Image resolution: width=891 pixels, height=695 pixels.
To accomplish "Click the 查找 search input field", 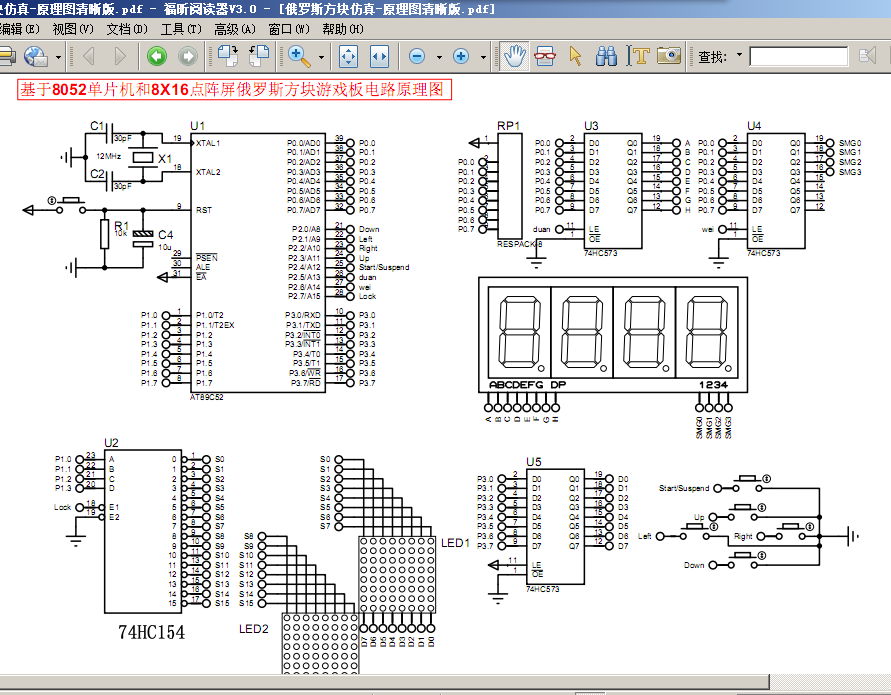I will click(x=798, y=56).
